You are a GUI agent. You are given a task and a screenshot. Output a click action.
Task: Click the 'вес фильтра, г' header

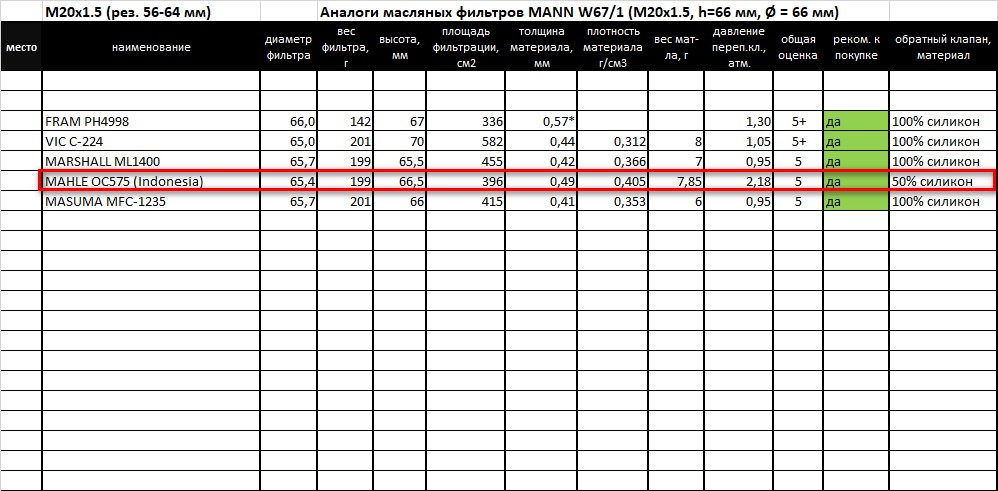(x=345, y=46)
